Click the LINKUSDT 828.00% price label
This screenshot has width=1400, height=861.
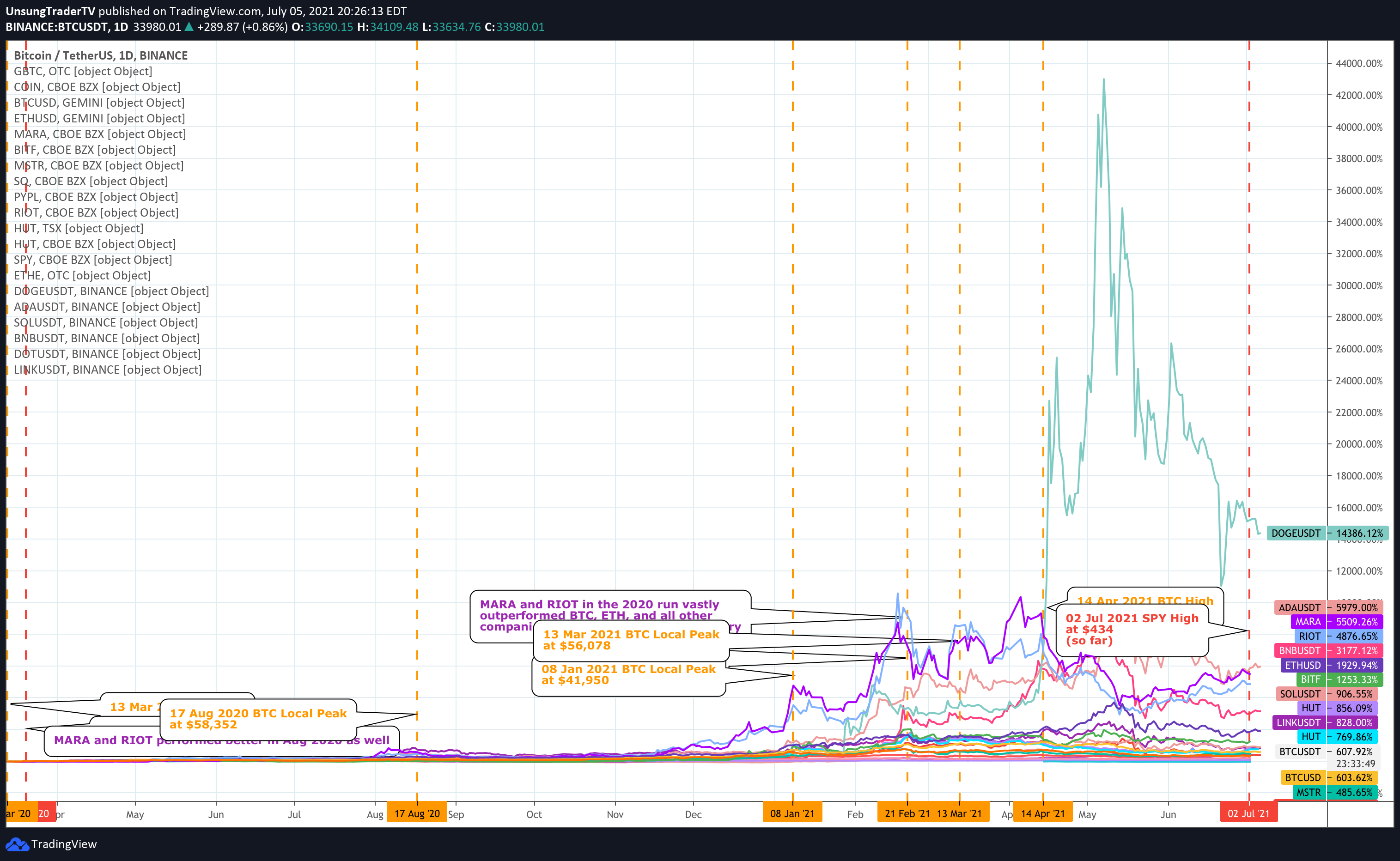(x=1325, y=722)
